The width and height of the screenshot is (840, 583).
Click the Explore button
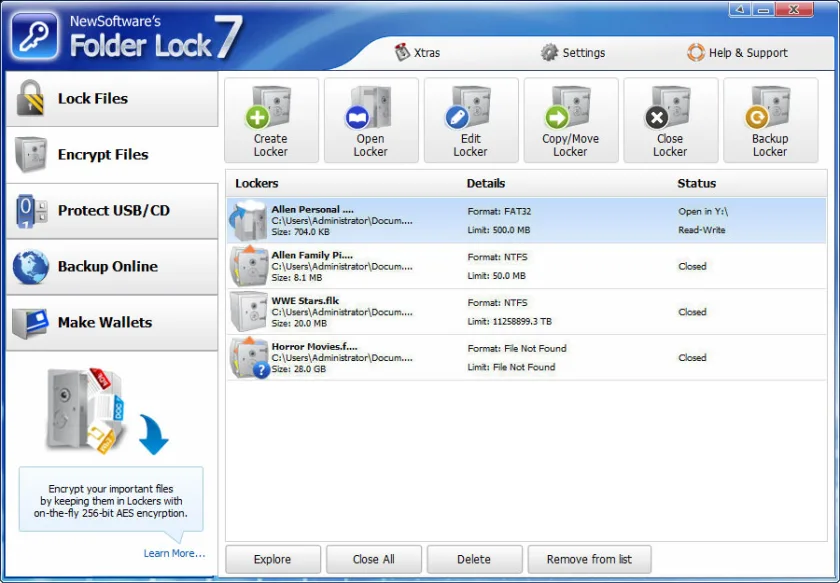tap(273, 559)
